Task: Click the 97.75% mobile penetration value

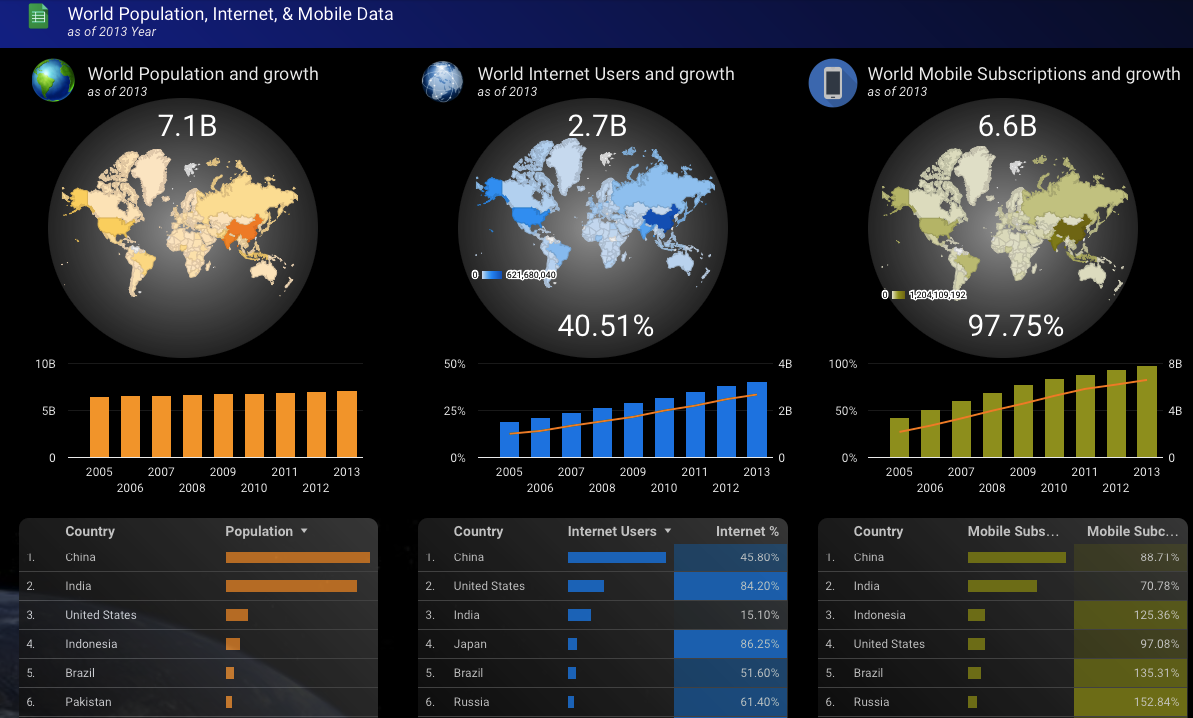Action: (1016, 326)
